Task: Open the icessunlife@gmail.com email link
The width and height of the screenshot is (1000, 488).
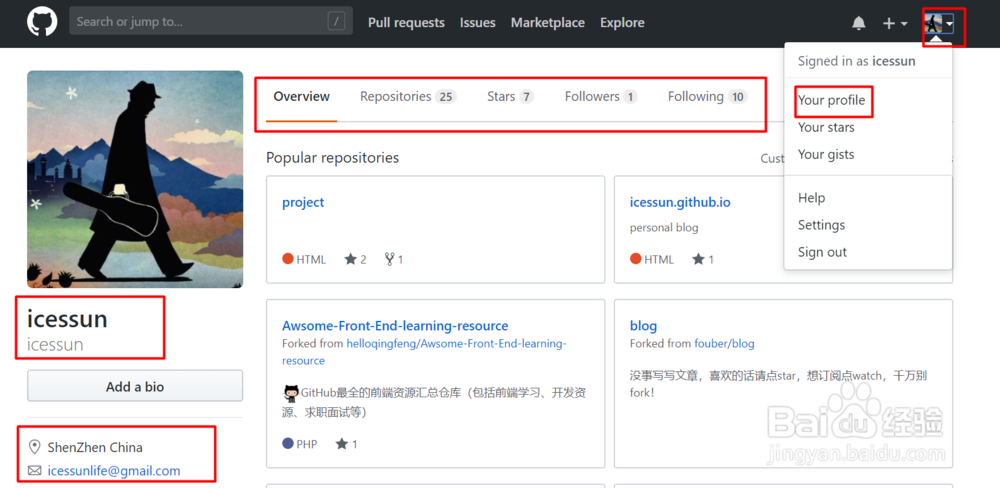Action: pyautogui.click(x=114, y=470)
